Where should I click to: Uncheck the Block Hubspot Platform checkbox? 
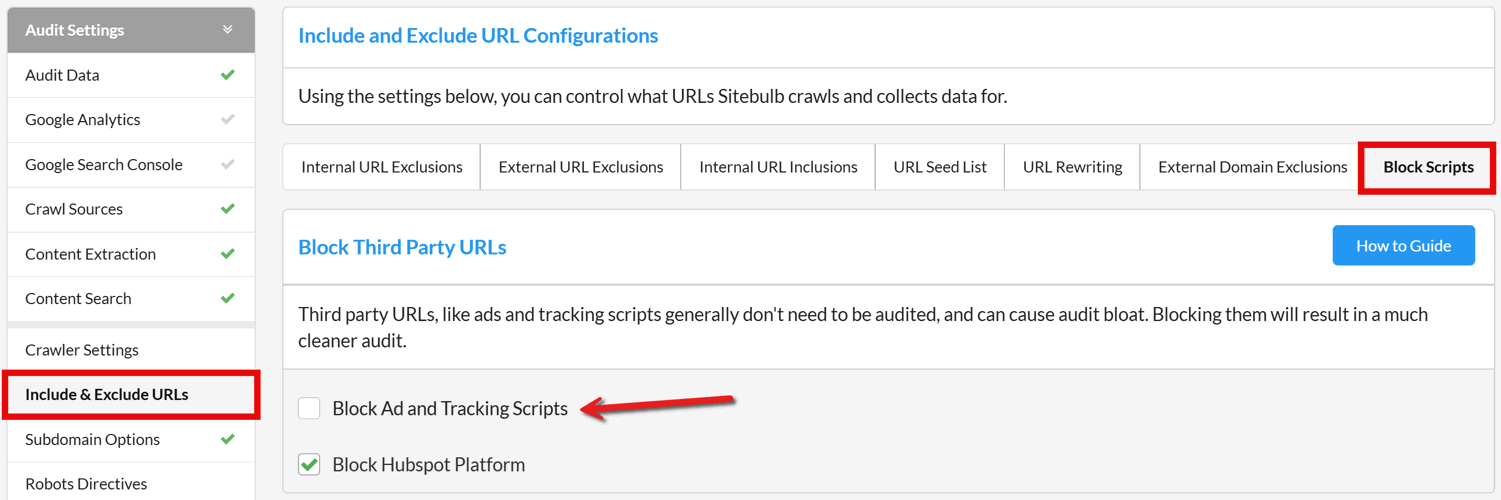[309, 464]
